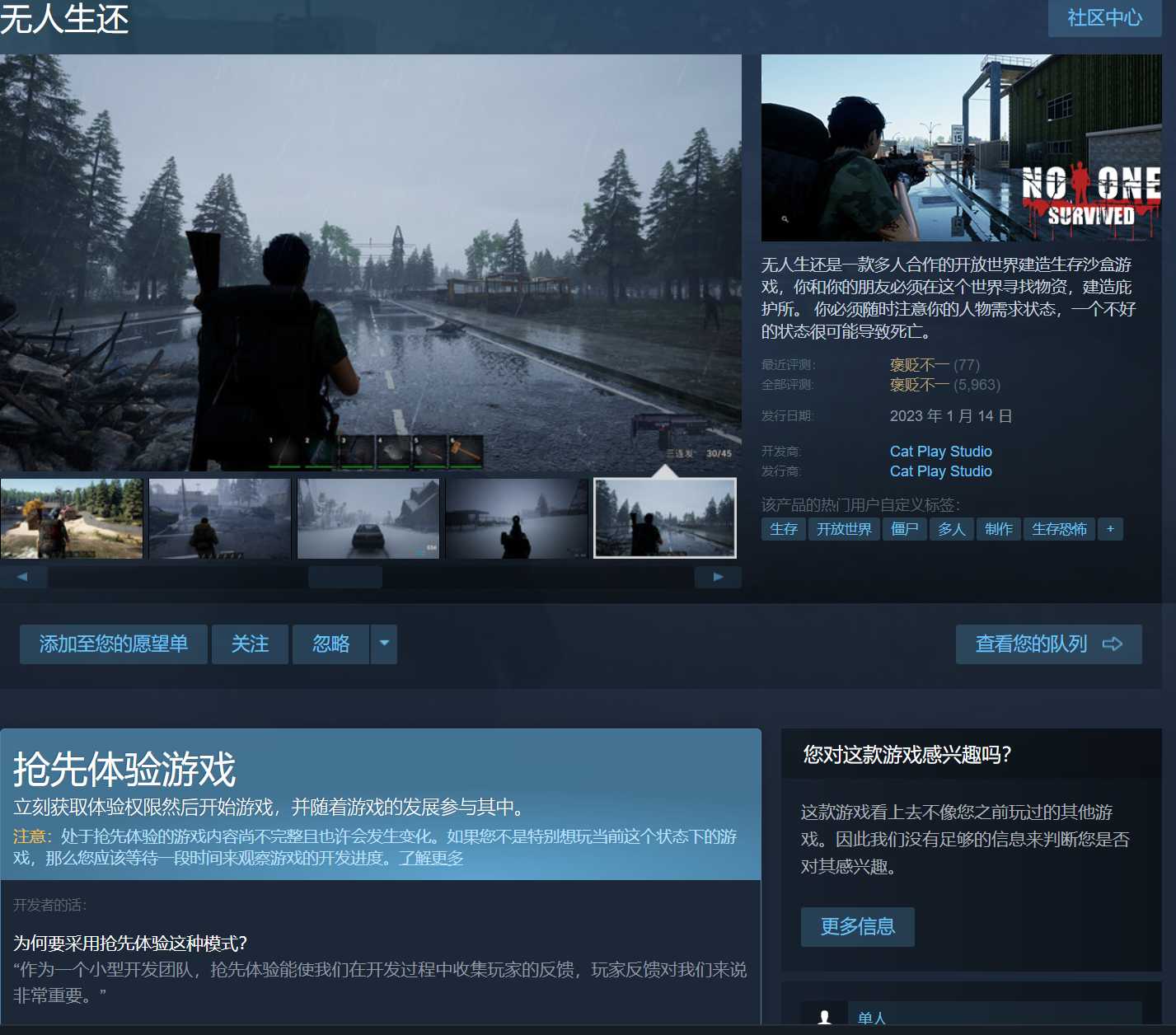
Task: Select the 僵尸 tag
Action: (x=905, y=529)
